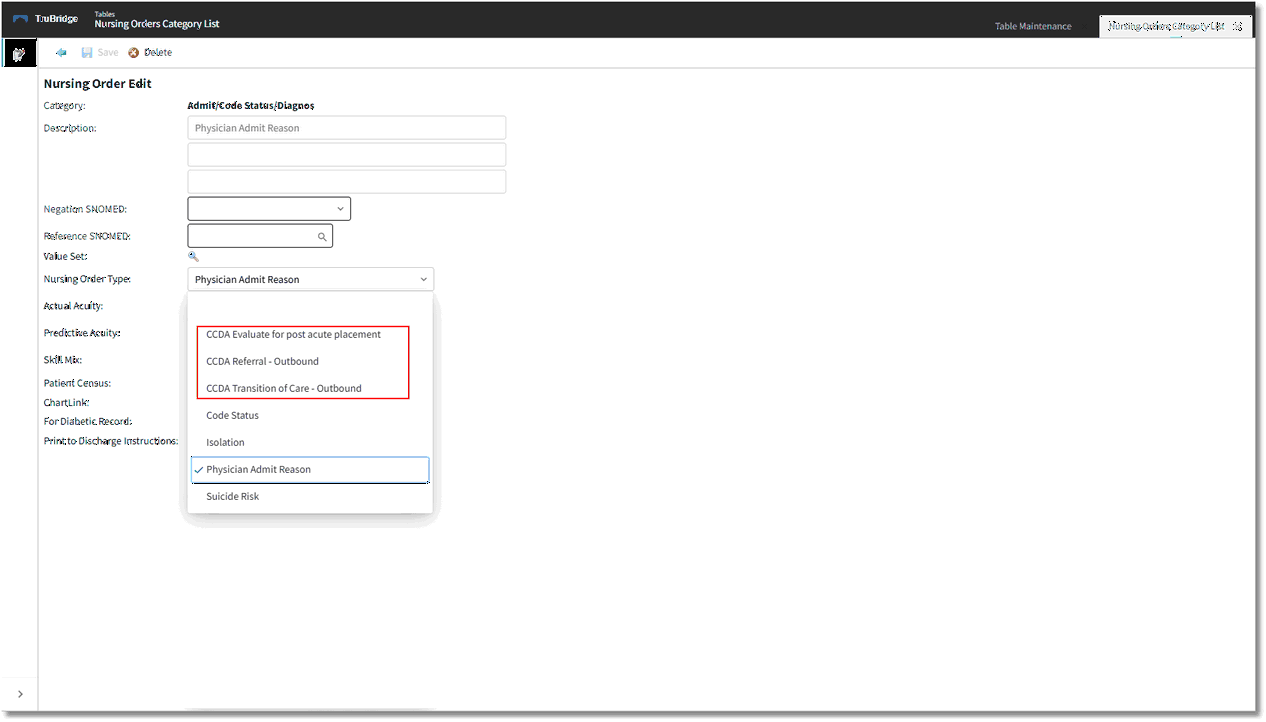The height and width of the screenshot is (722, 1266).
Task: Open the sidebar application icon at top left
Action: coord(19,53)
